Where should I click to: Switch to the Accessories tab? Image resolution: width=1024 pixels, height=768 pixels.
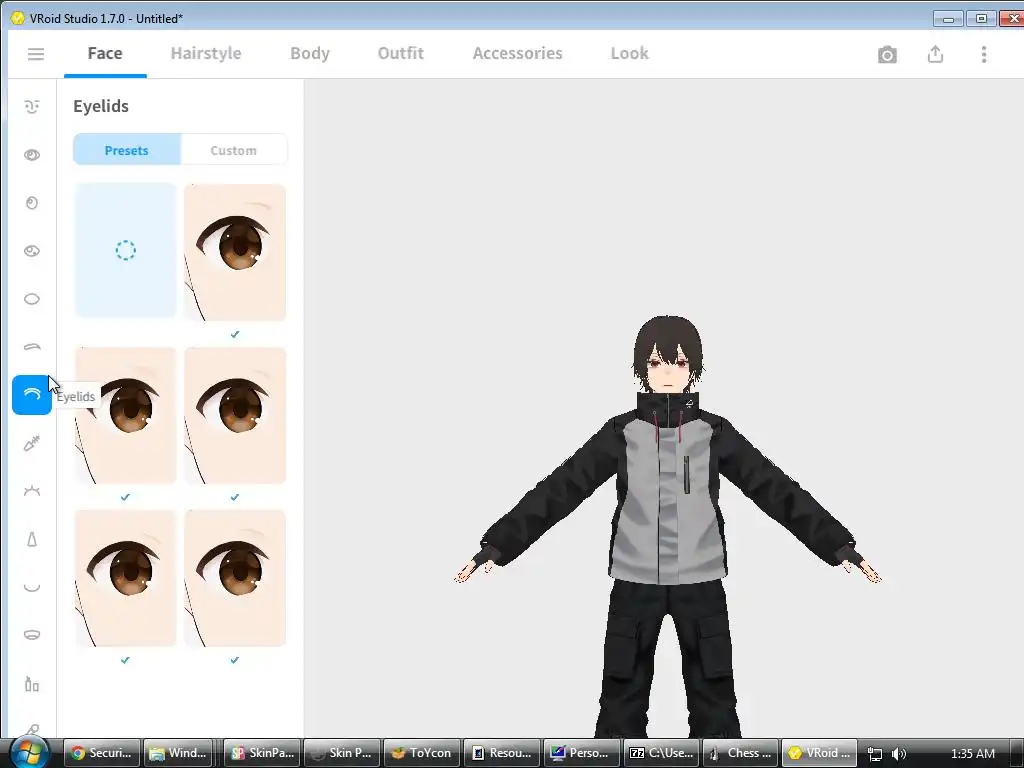coord(517,54)
